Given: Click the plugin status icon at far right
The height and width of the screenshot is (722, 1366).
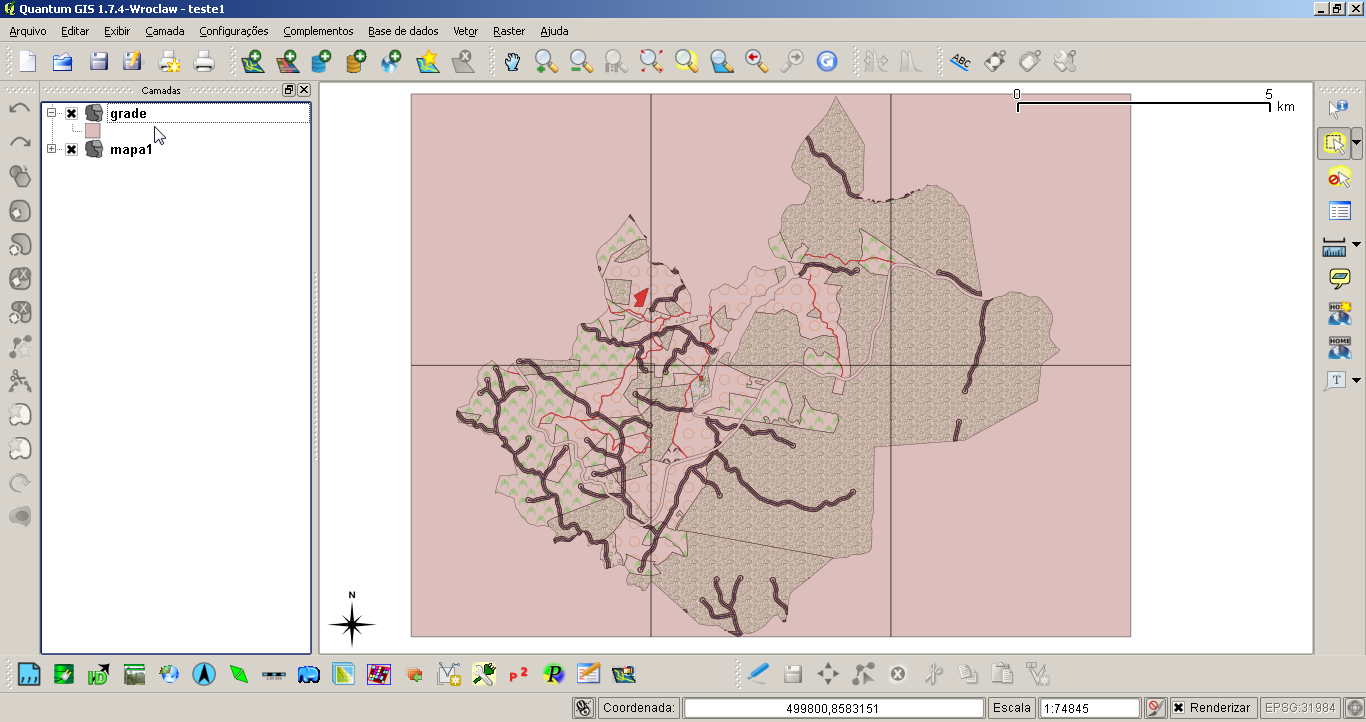Looking at the screenshot, I should 1353,708.
